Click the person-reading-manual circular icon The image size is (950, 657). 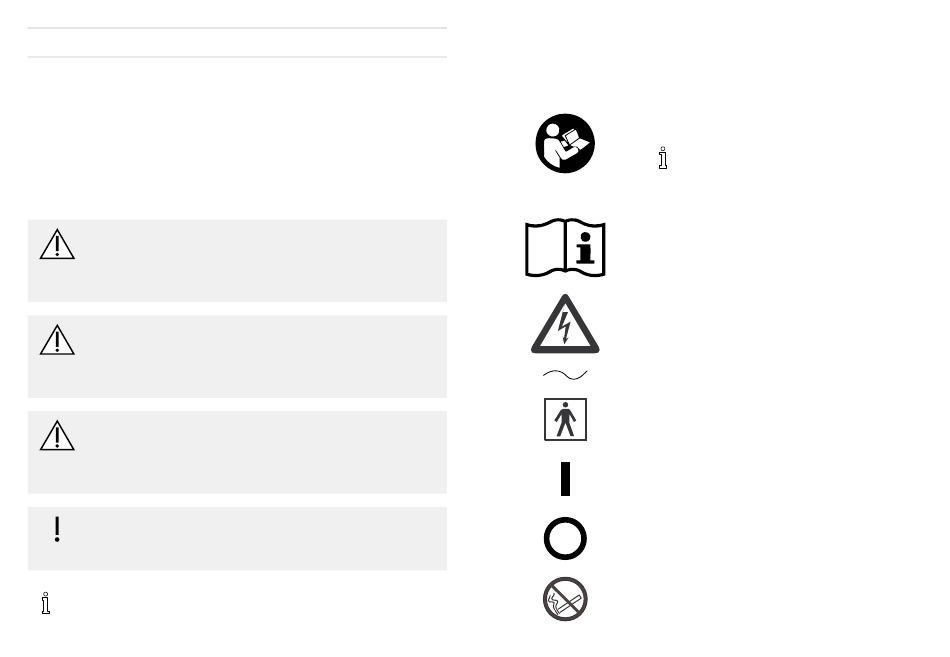(x=565, y=144)
